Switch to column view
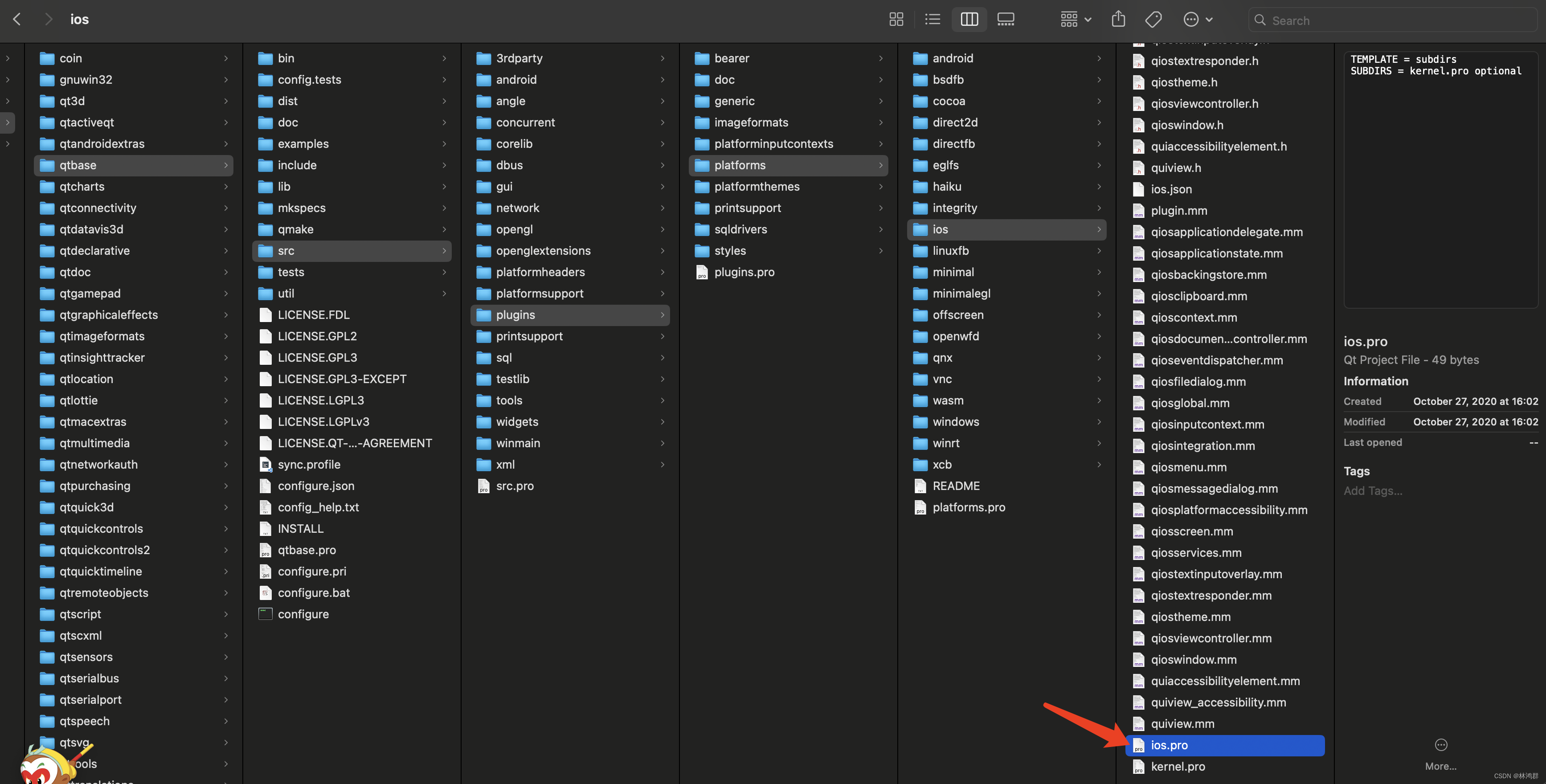The image size is (1546, 784). click(969, 20)
